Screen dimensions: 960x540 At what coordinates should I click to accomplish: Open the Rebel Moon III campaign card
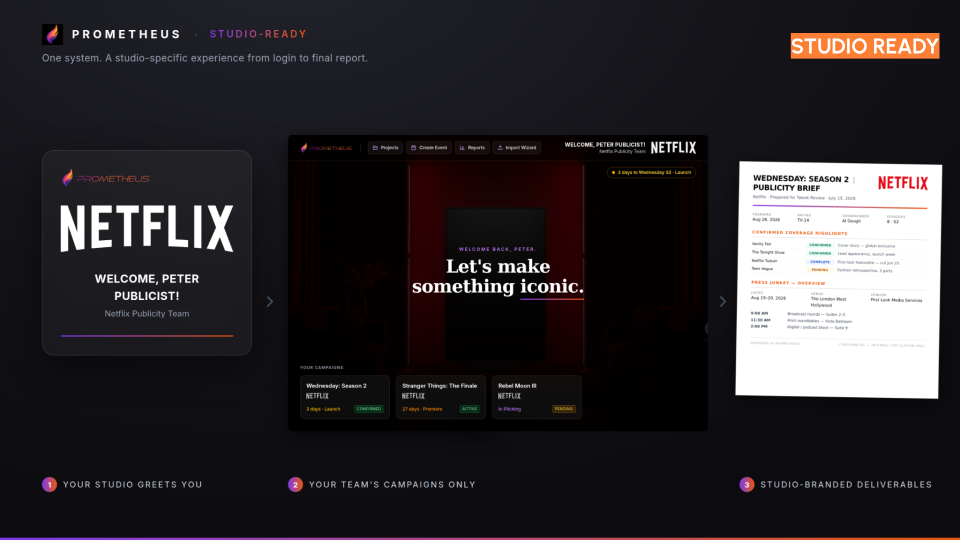[x=537, y=397]
